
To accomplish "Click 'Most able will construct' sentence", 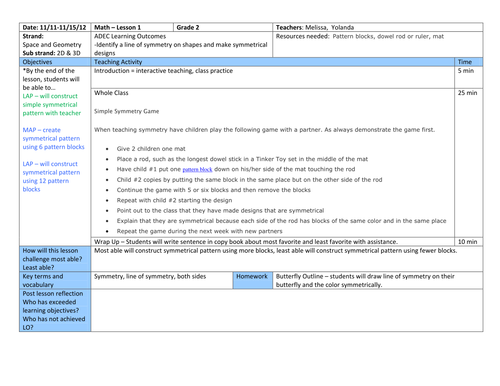I will (275, 250).
